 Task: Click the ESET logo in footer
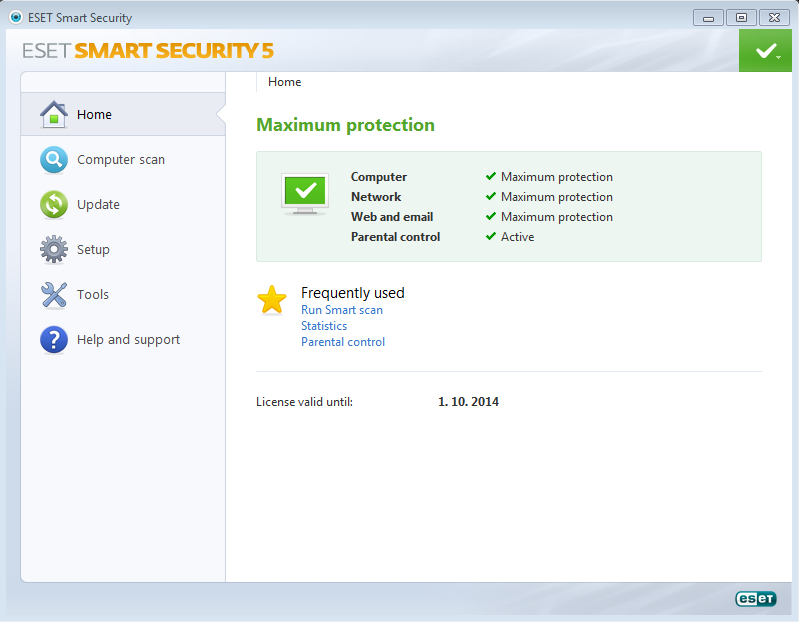756,599
